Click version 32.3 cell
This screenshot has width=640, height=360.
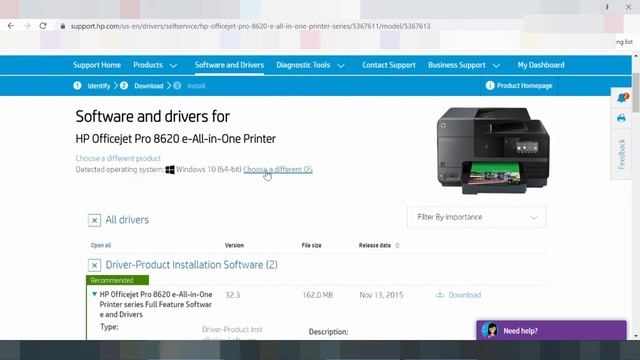pyautogui.click(x=233, y=295)
